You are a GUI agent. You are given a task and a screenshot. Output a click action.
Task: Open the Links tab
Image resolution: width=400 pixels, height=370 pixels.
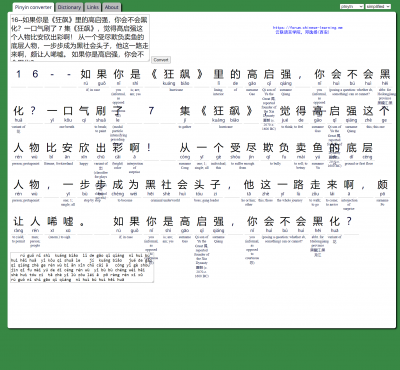pyautogui.click(x=93, y=7)
